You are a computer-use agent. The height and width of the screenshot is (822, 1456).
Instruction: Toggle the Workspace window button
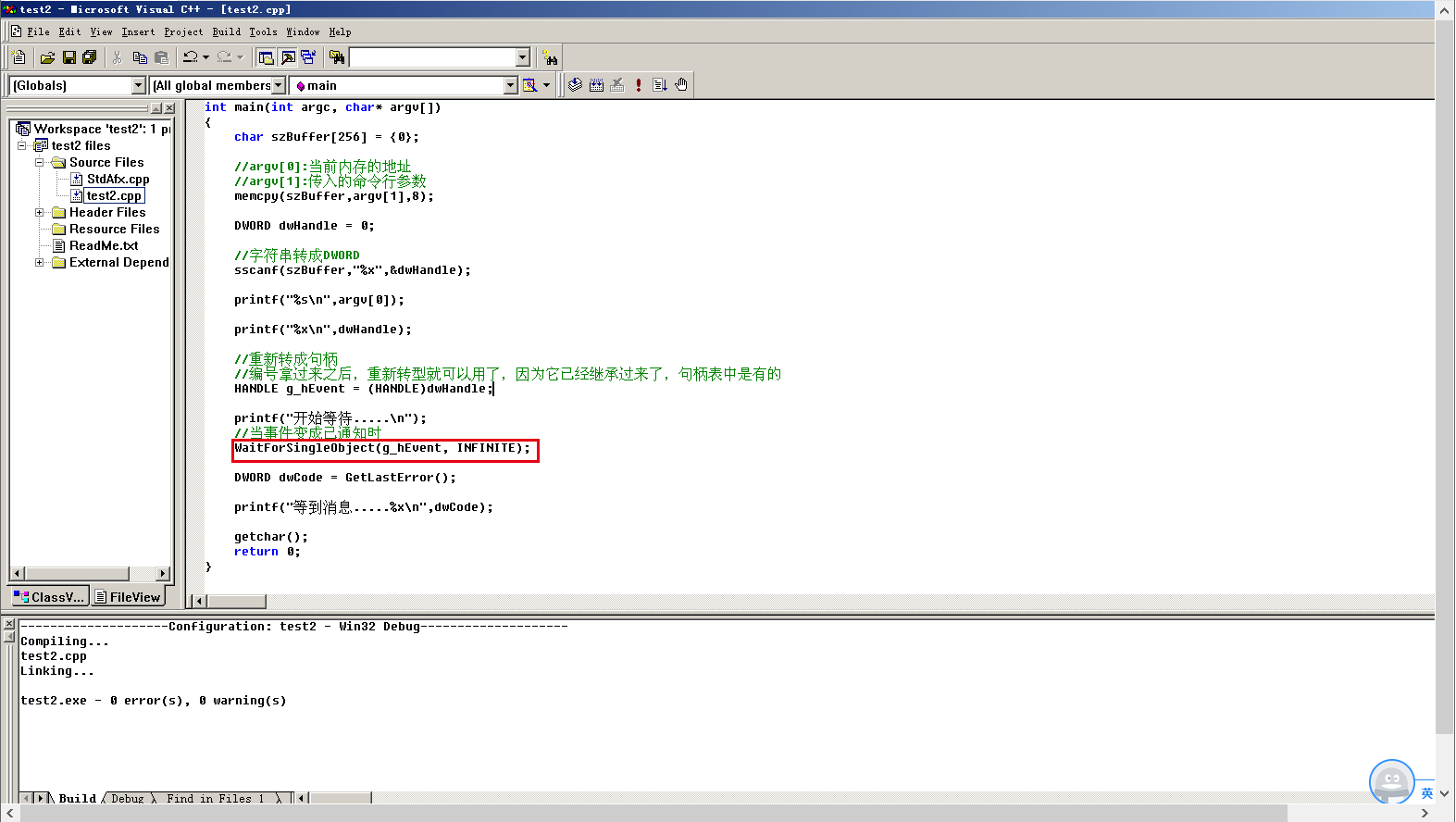click(x=267, y=57)
